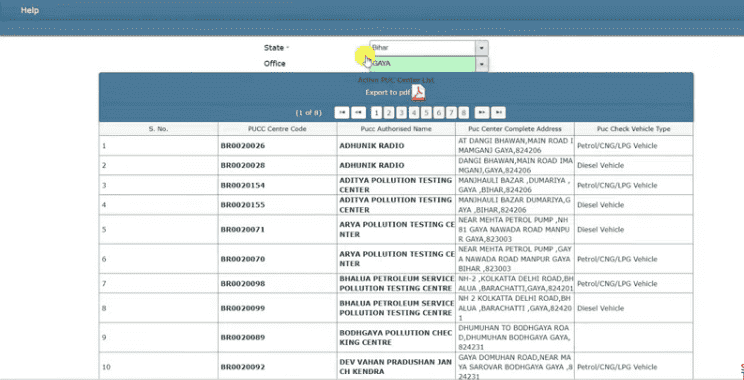The image size is (744, 380).
Task: Click the Puc Check Vehicle Type header
Action: 633,129
